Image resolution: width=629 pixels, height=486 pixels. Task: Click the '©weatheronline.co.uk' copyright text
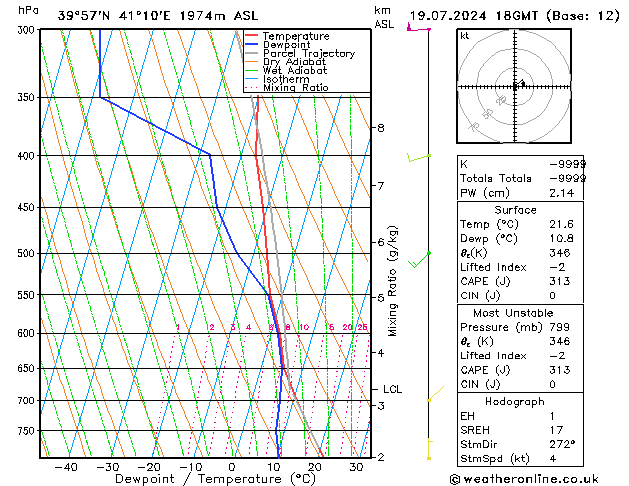pos(524,479)
